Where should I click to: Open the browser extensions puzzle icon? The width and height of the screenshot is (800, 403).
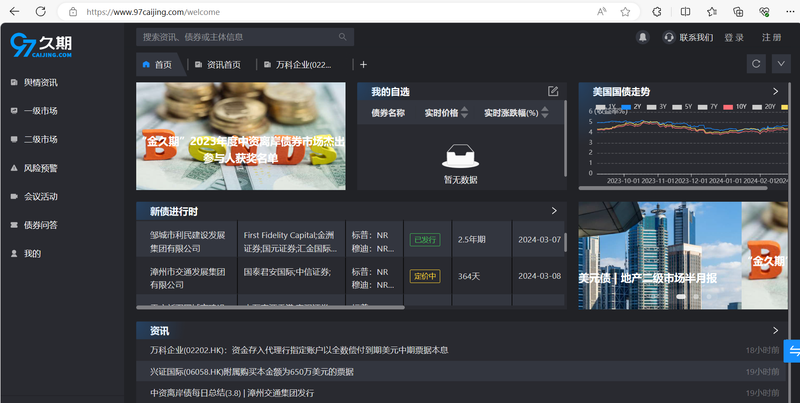click(x=657, y=12)
